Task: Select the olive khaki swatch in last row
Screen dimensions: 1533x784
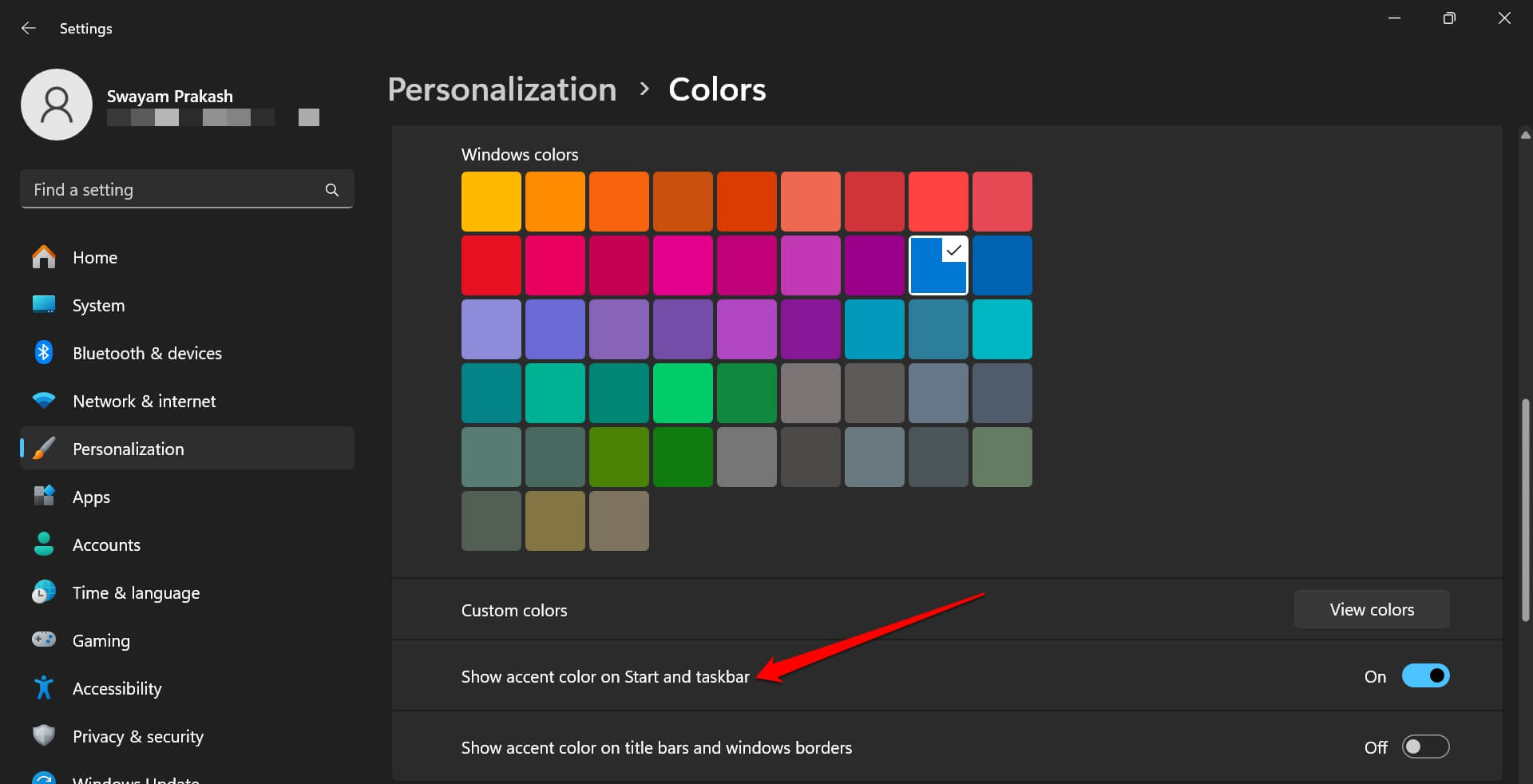Action: click(555, 521)
